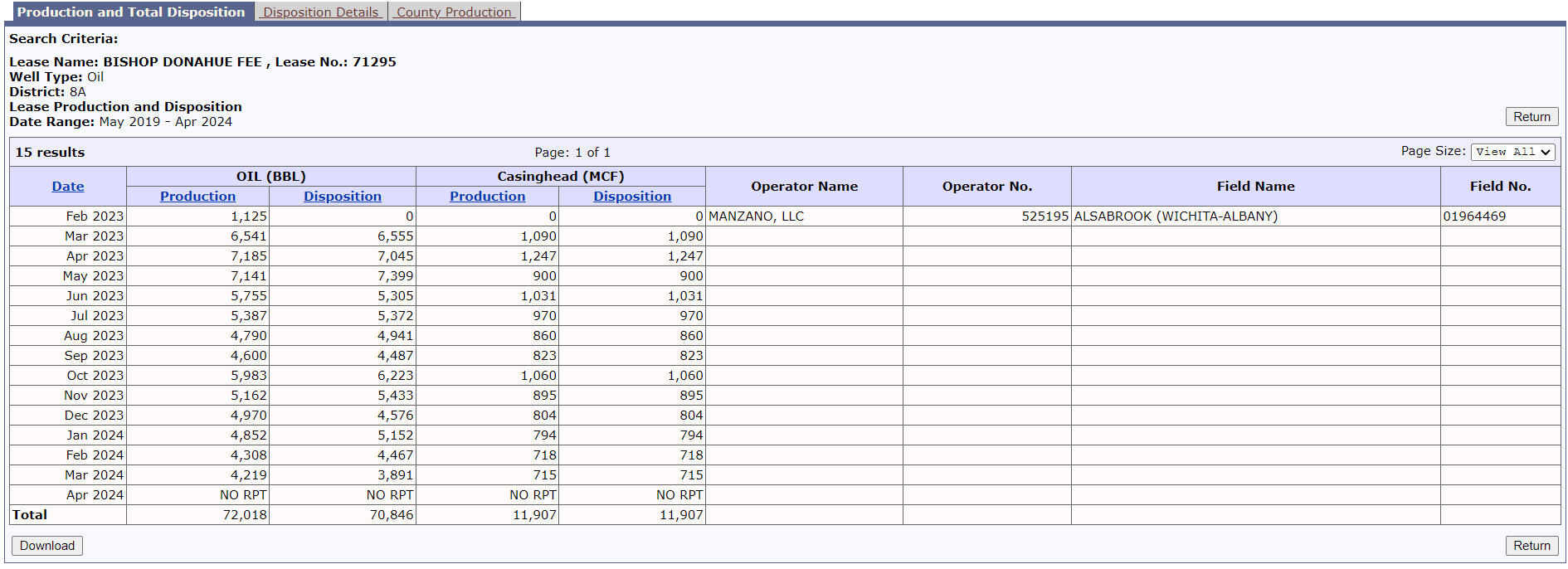Select the Jan 2024 date cell
The height and width of the screenshot is (569, 1568).
(68, 435)
